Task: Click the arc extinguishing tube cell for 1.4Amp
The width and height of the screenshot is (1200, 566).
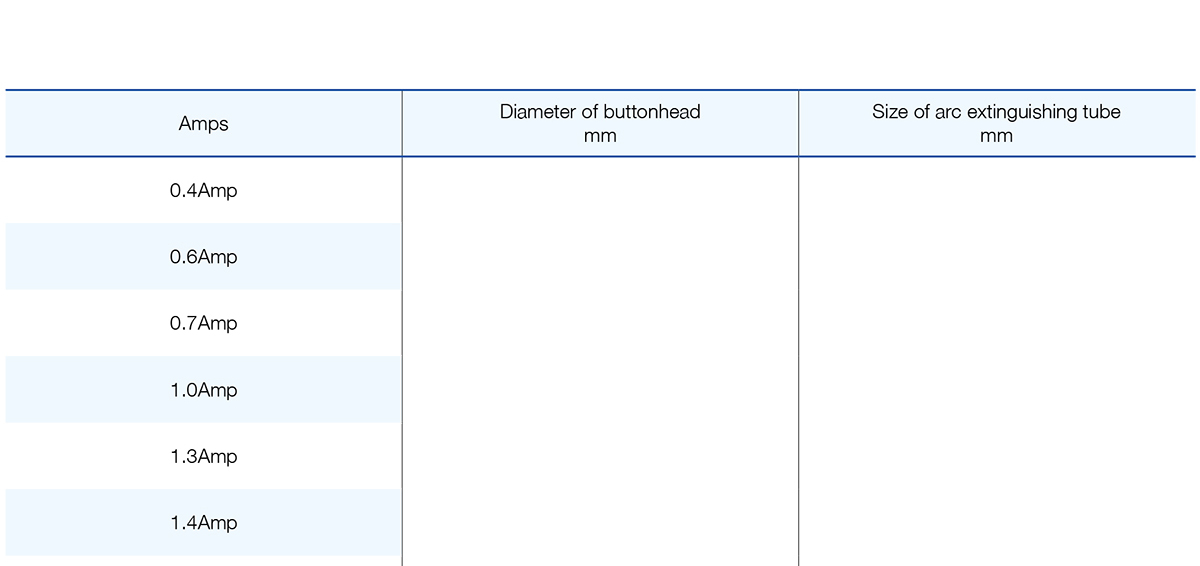Action: click(x=996, y=522)
